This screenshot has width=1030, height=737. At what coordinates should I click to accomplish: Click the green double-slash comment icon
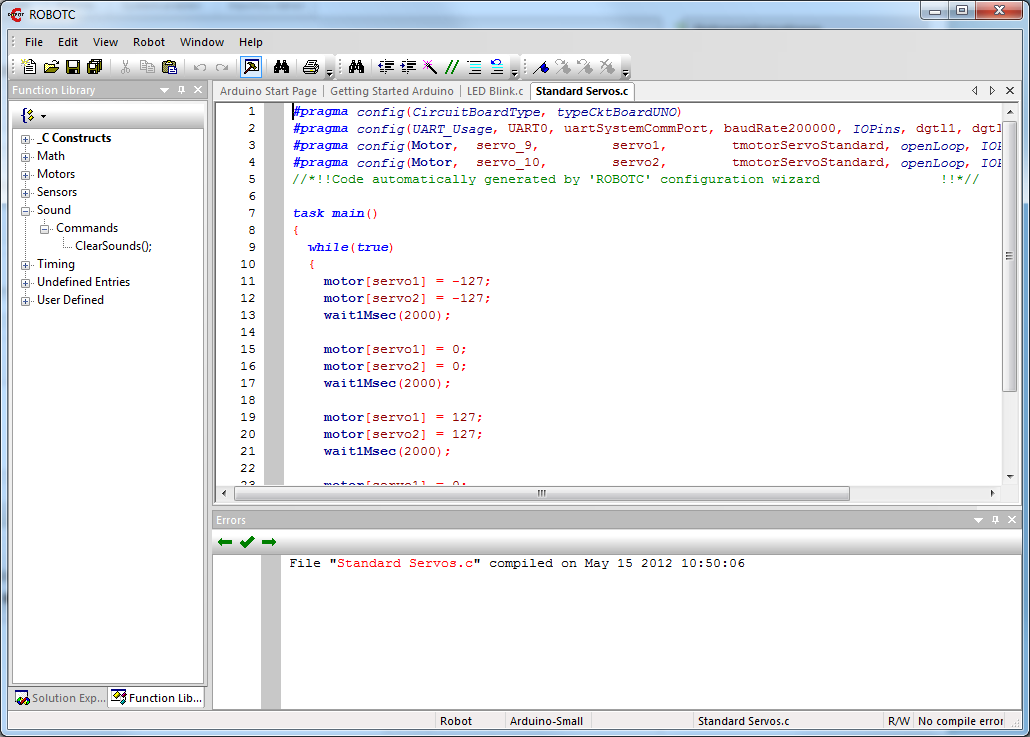[452, 67]
